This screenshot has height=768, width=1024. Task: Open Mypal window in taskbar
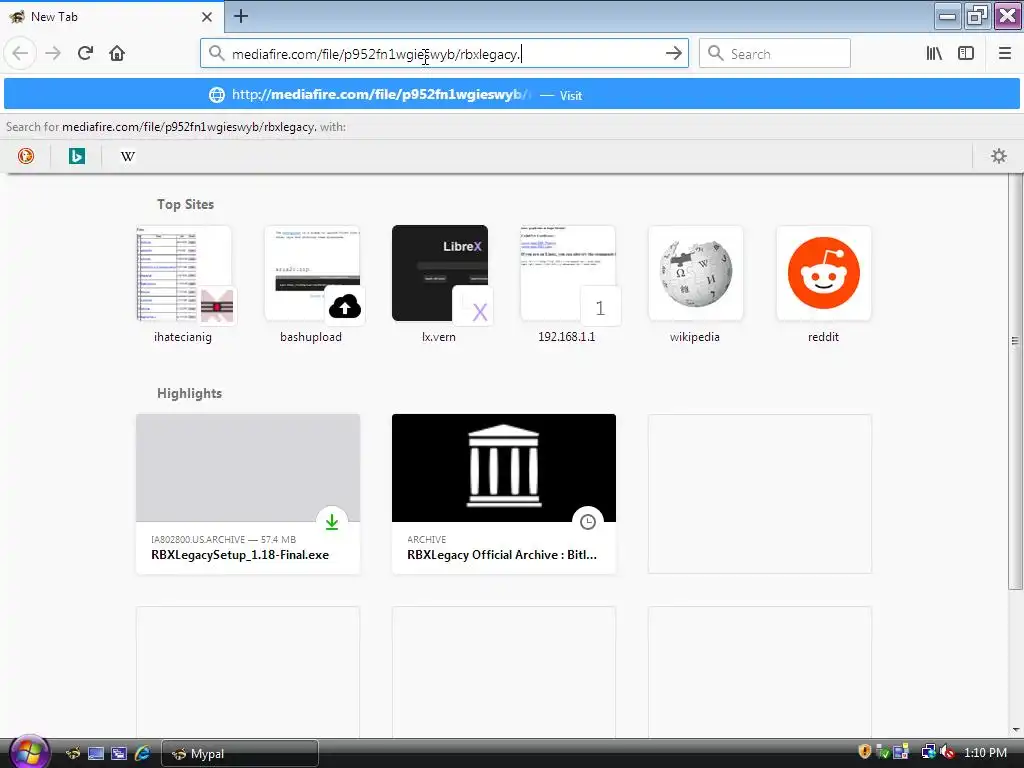[240, 754]
